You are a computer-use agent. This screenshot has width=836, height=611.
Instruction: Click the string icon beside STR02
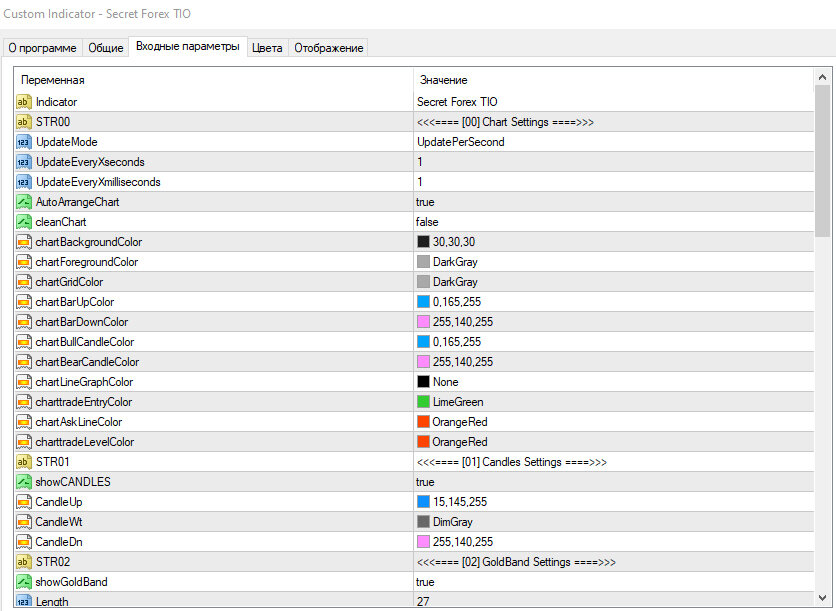[23, 562]
